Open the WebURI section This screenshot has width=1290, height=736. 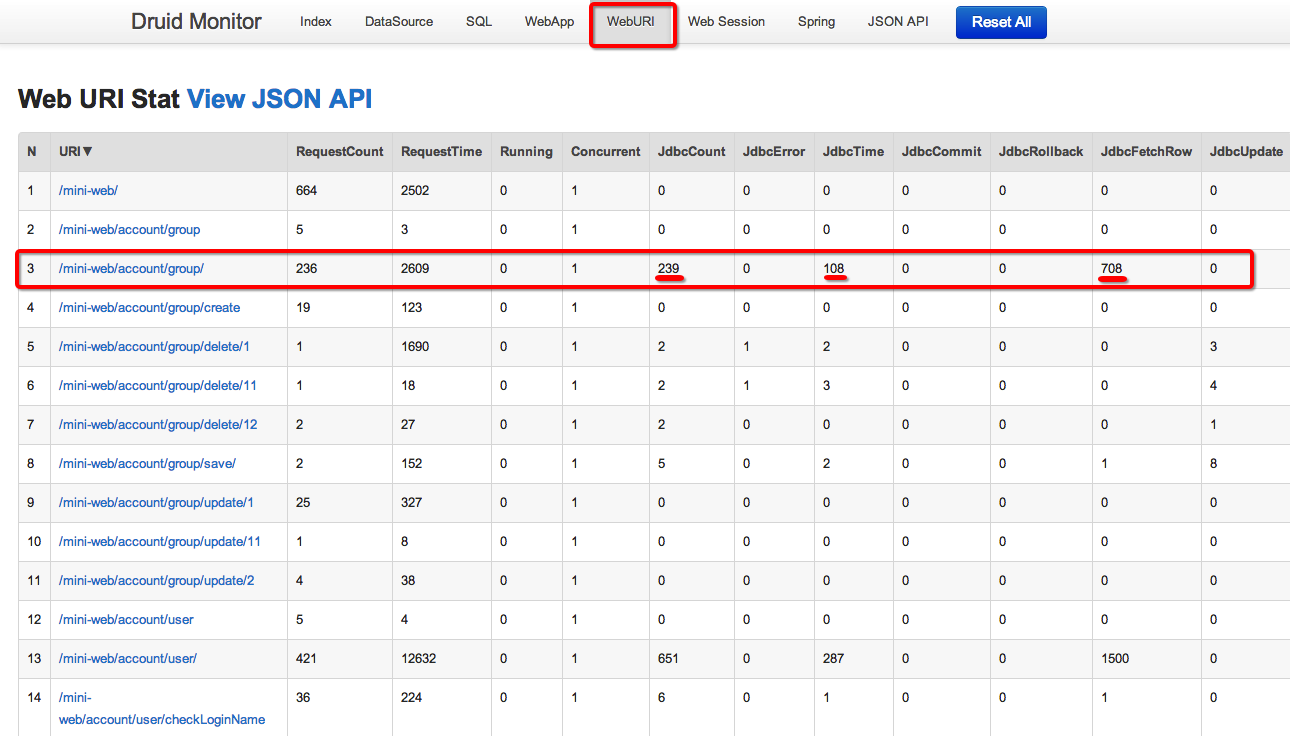pyautogui.click(x=632, y=21)
